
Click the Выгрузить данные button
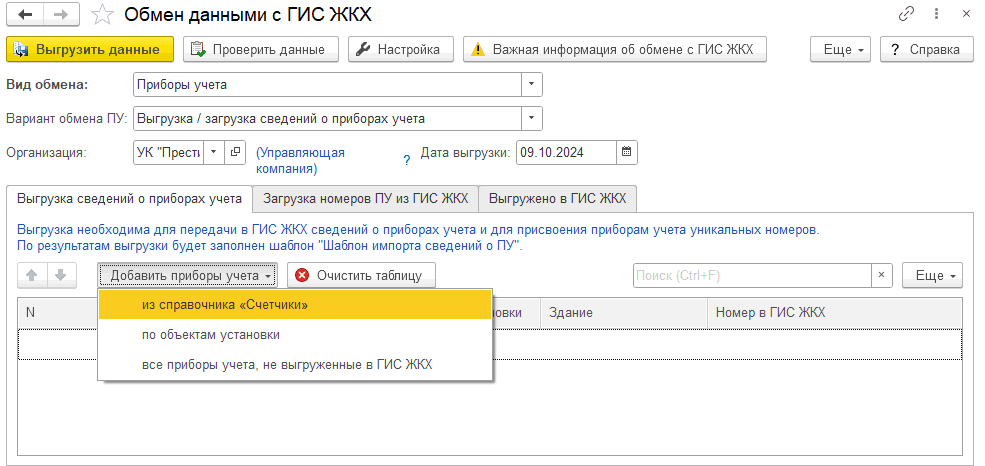(90, 49)
